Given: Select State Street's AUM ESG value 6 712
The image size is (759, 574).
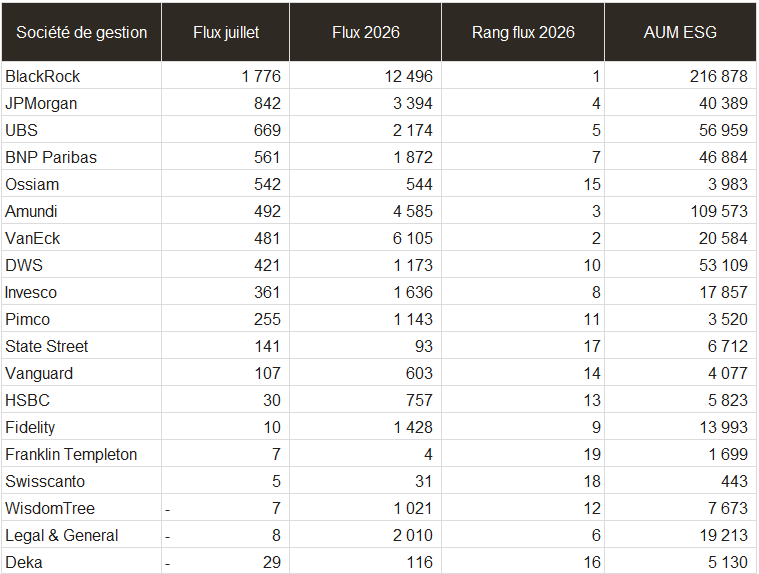Looking at the screenshot, I should 728,347.
